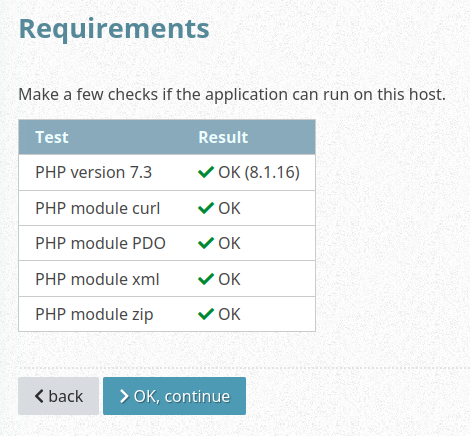The width and height of the screenshot is (470, 436).
Task: Select the text 'PHP module zip'
Action: (94, 314)
